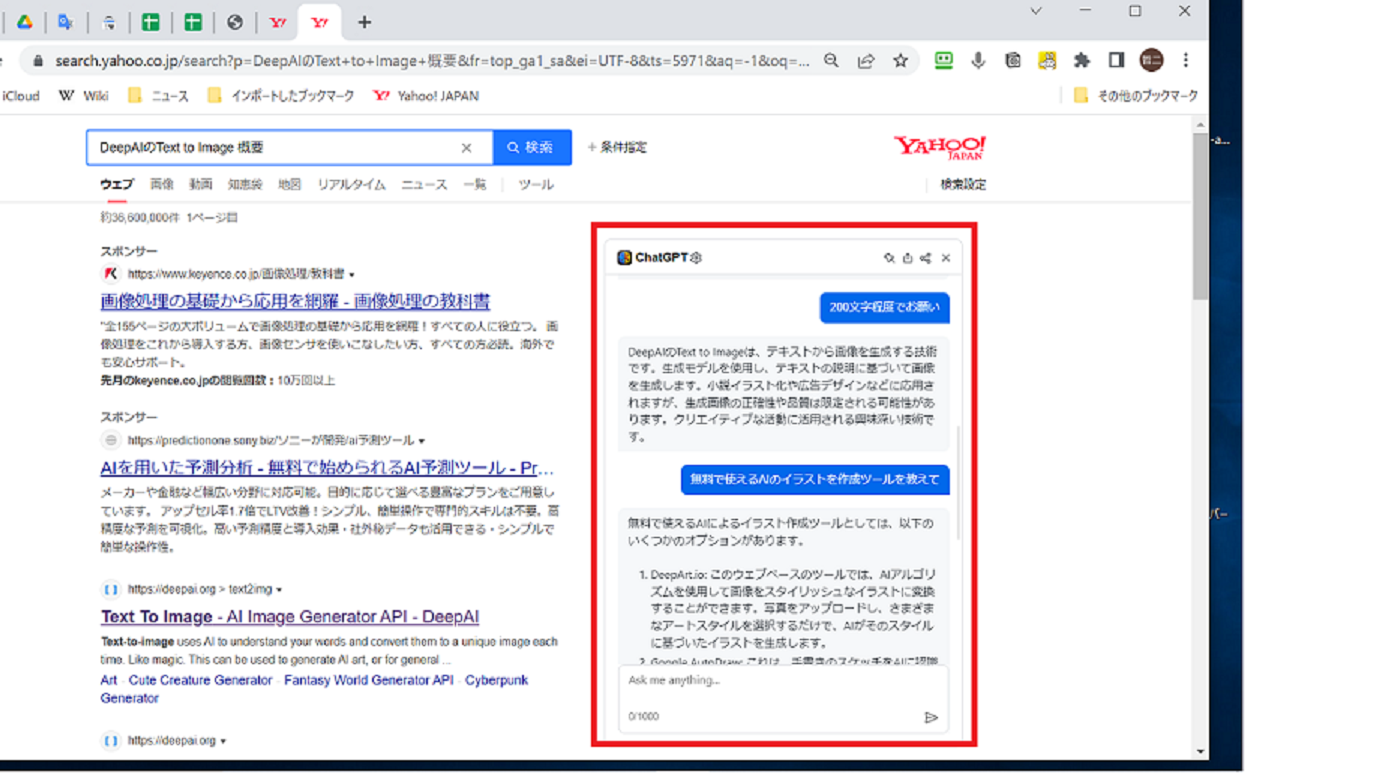This screenshot has height=778, width=1383.
Task: Activate the microphone extension icon
Action: pos(978,61)
